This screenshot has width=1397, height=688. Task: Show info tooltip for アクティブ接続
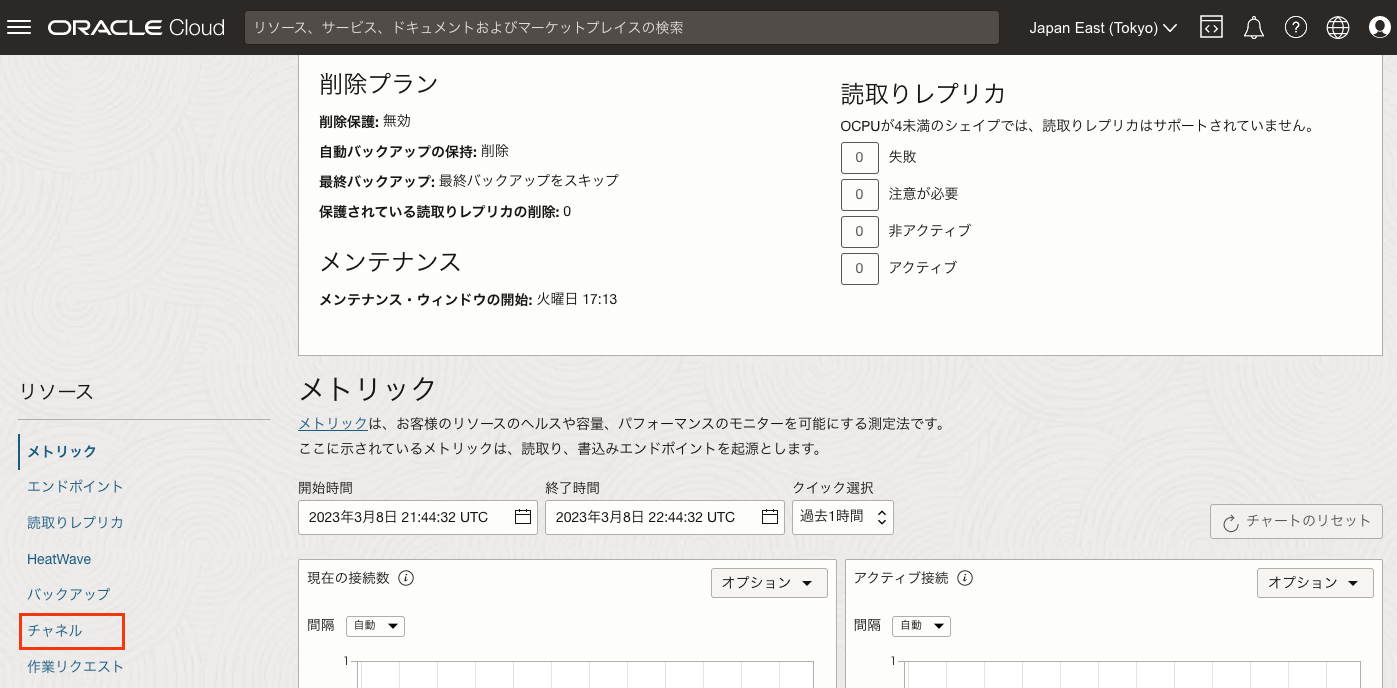(965, 578)
